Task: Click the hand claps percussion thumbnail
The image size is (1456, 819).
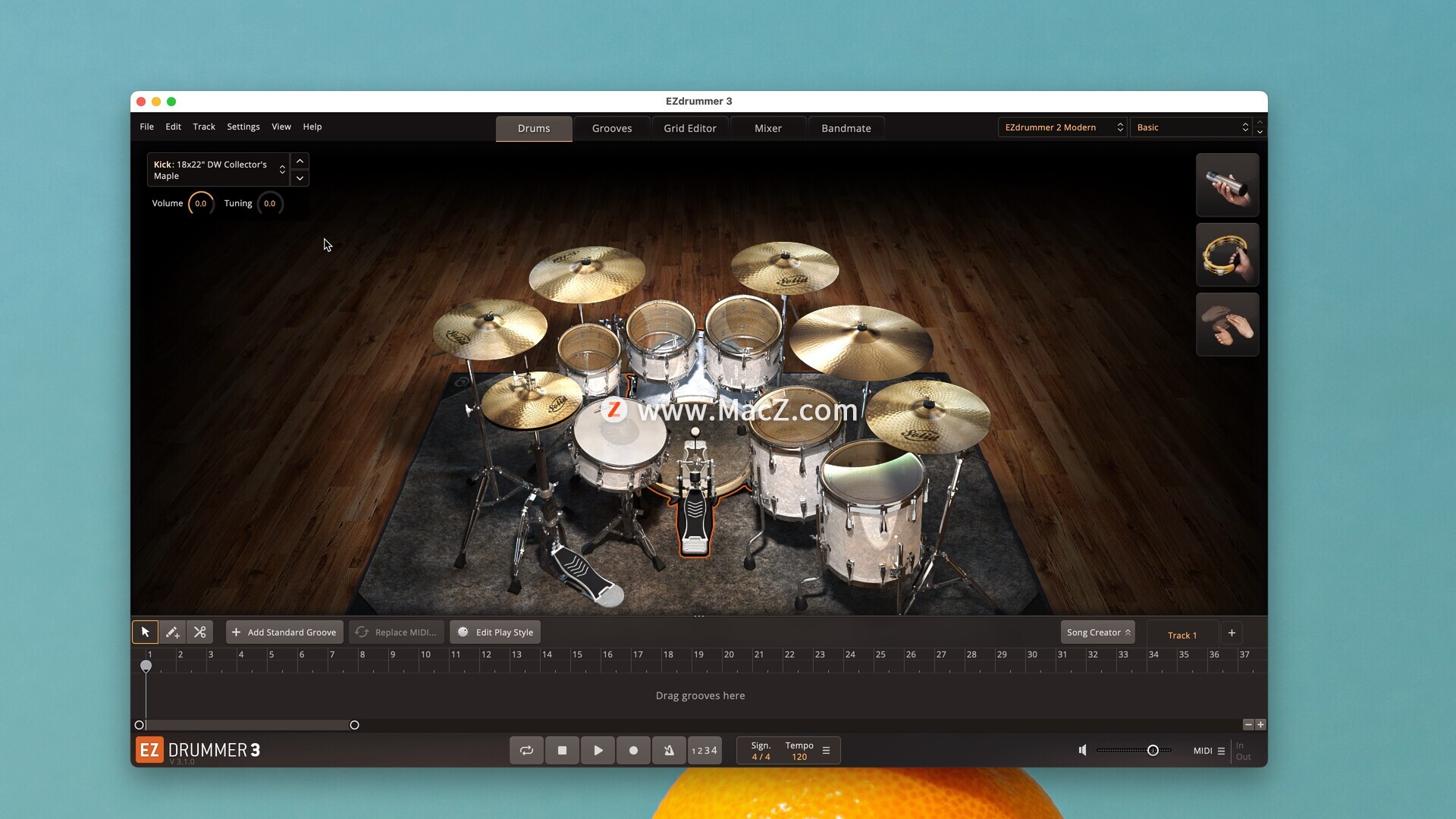Action: click(1227, 325)
